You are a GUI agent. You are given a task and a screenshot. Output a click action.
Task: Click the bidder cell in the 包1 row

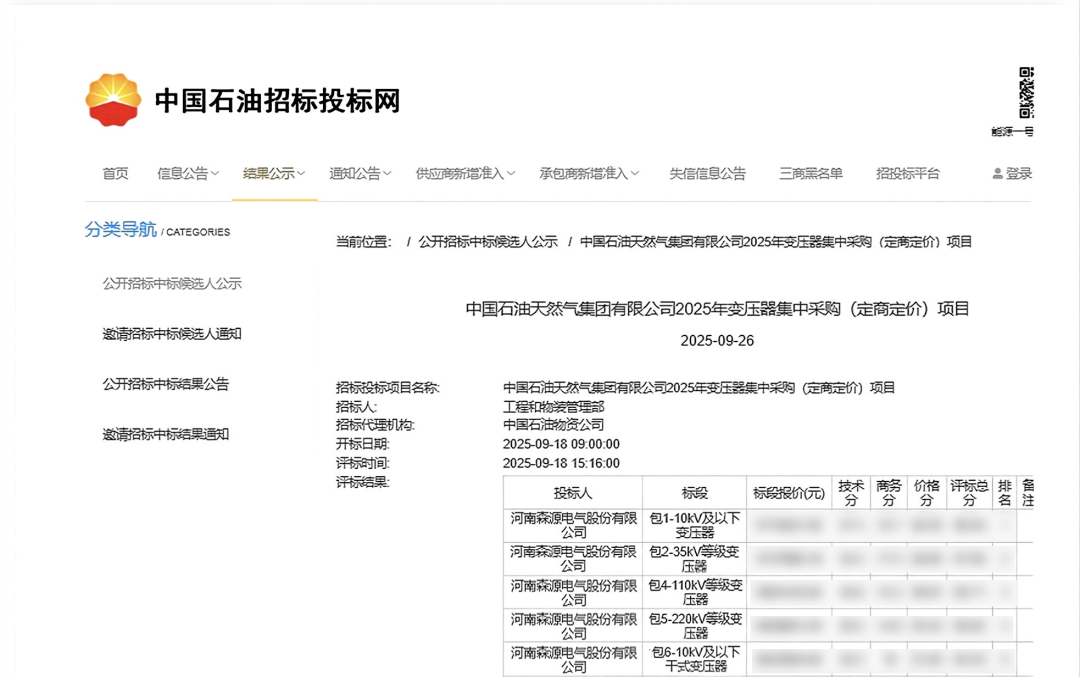[573, 525]
